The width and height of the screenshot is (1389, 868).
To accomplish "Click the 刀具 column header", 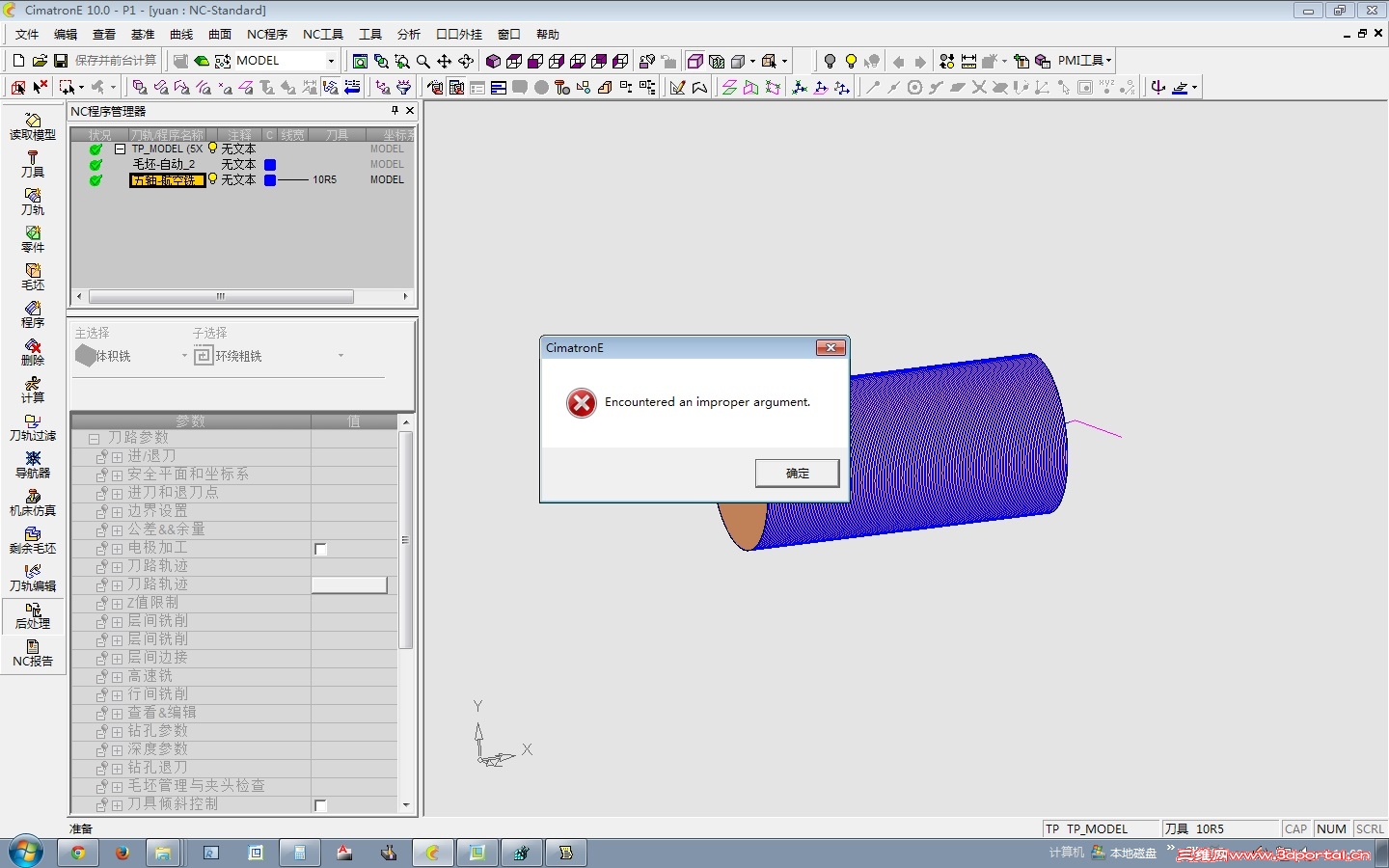I will pyautogui.click(x=337, y=135).
